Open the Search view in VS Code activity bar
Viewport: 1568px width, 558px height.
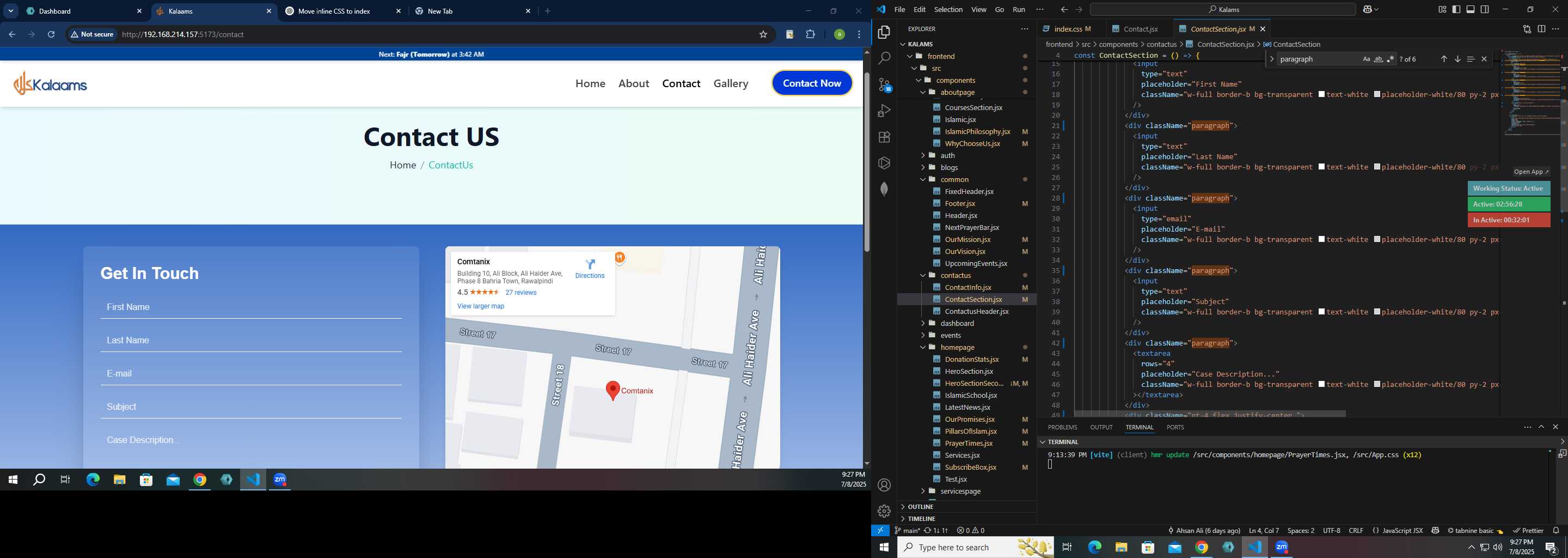click(x=884, y=58)
